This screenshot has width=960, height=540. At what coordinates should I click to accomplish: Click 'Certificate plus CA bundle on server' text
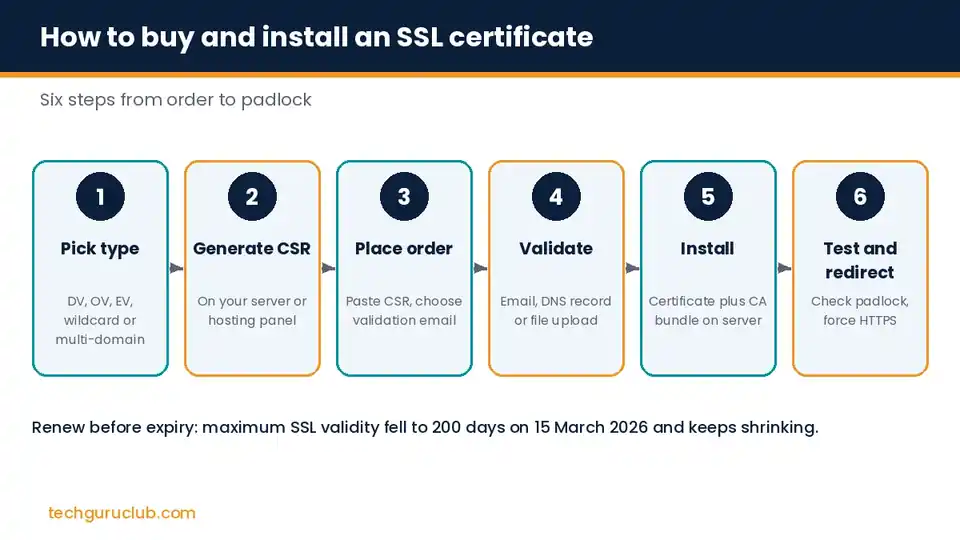[708, 310]
